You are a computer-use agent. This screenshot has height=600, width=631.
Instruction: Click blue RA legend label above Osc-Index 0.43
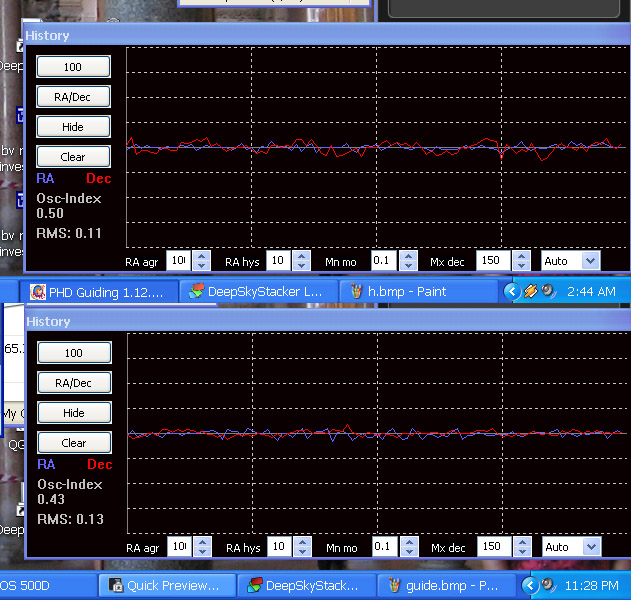coord(46,464)
